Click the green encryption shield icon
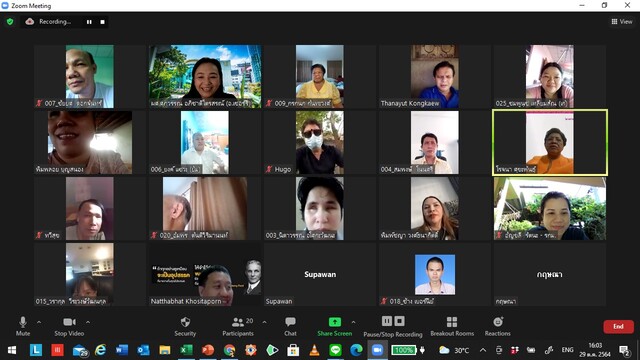 10,22
